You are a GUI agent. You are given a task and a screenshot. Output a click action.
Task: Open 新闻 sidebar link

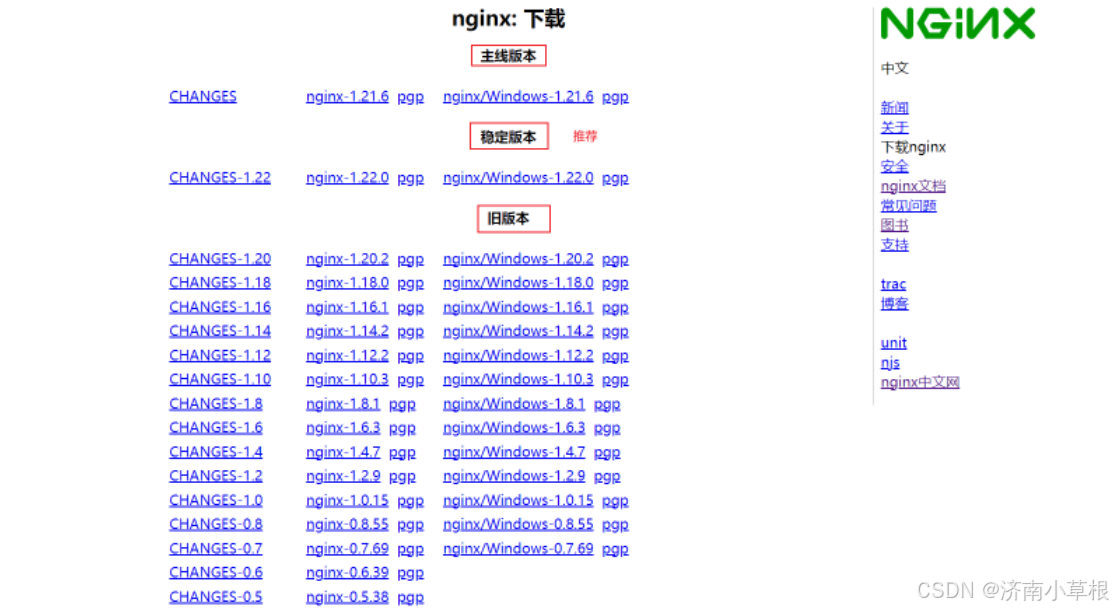894,108
